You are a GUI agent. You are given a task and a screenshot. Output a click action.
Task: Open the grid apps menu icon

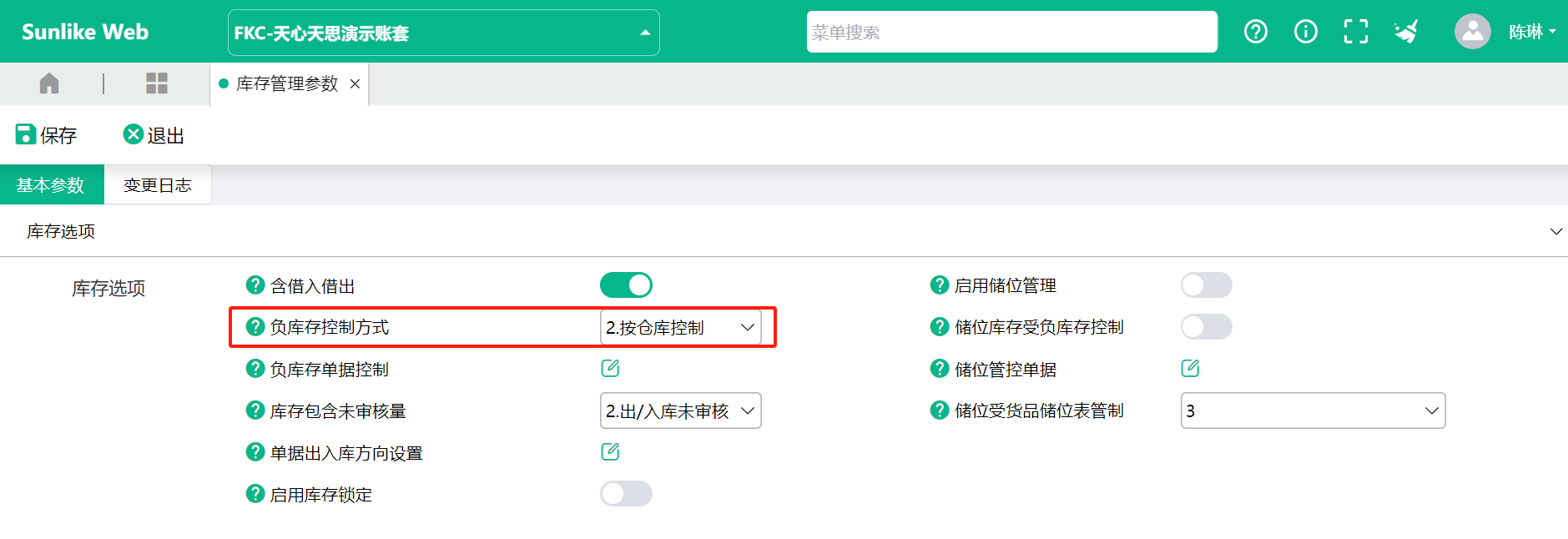click(157, 83)
